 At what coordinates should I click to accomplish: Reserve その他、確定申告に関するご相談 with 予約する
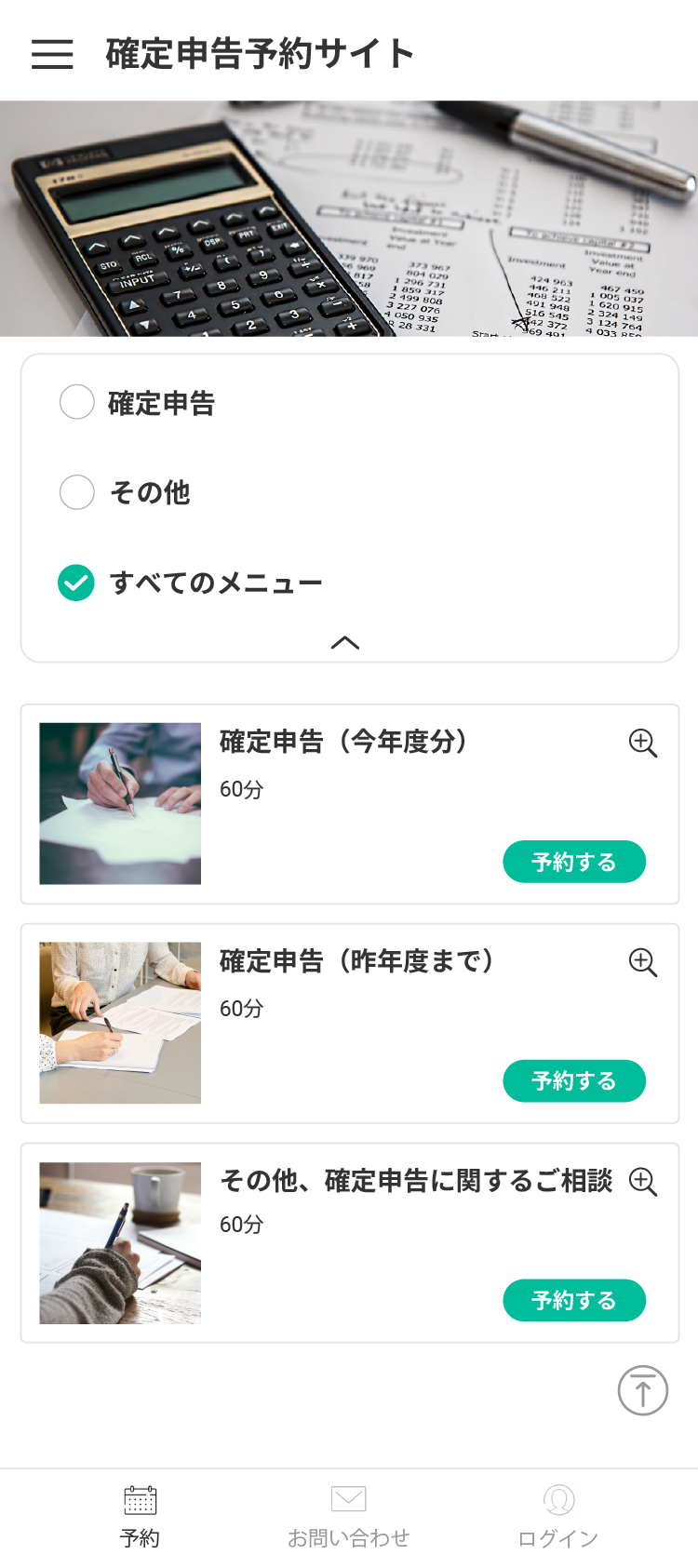[x=574, y=1300]
